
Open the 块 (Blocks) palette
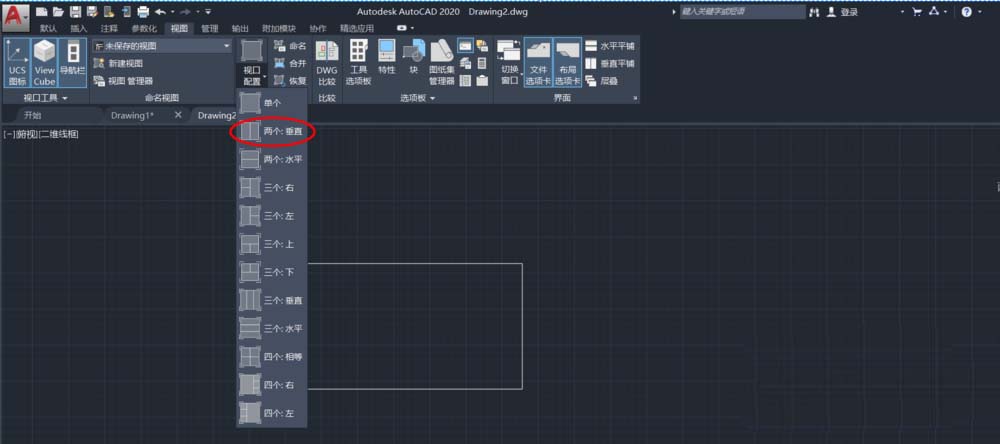414,57
